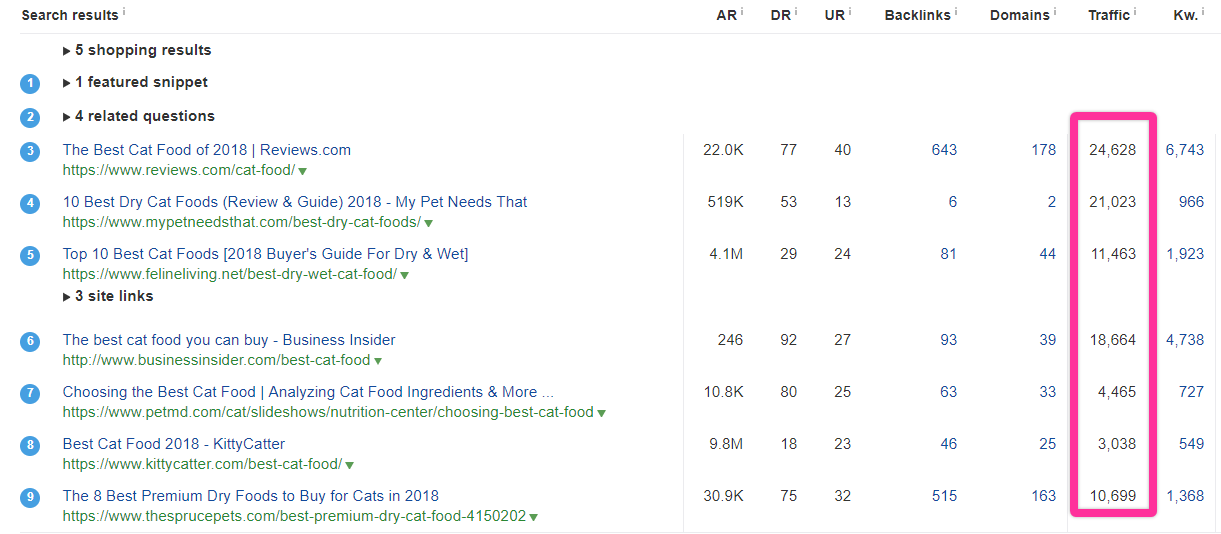Open dropdown arrow beside kittycatter.com URL

coord(350,465)
